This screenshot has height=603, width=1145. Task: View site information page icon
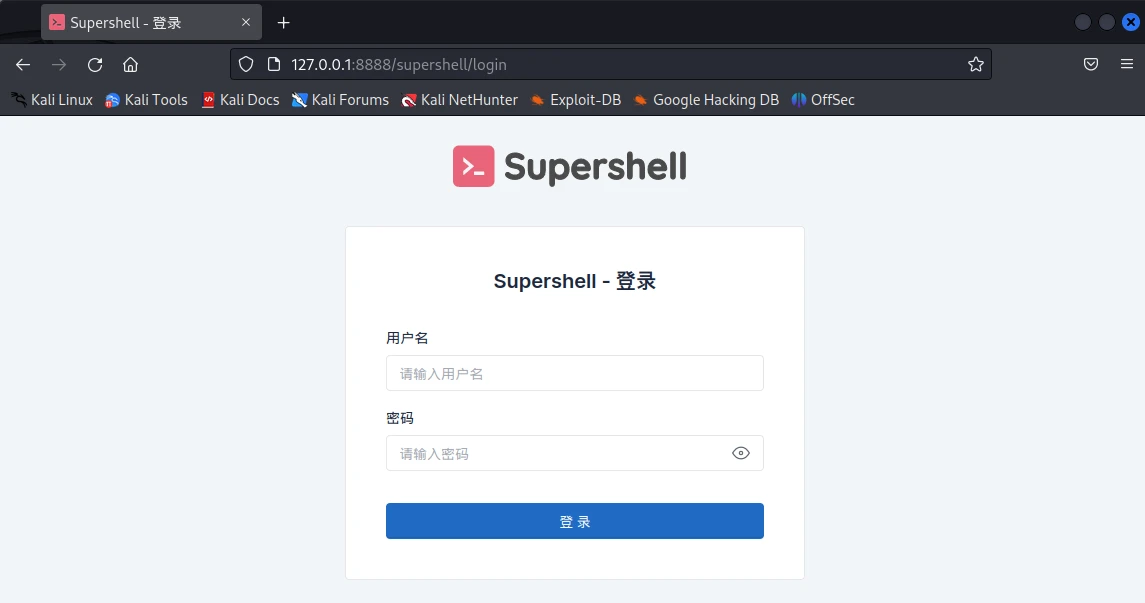point(274,64)
